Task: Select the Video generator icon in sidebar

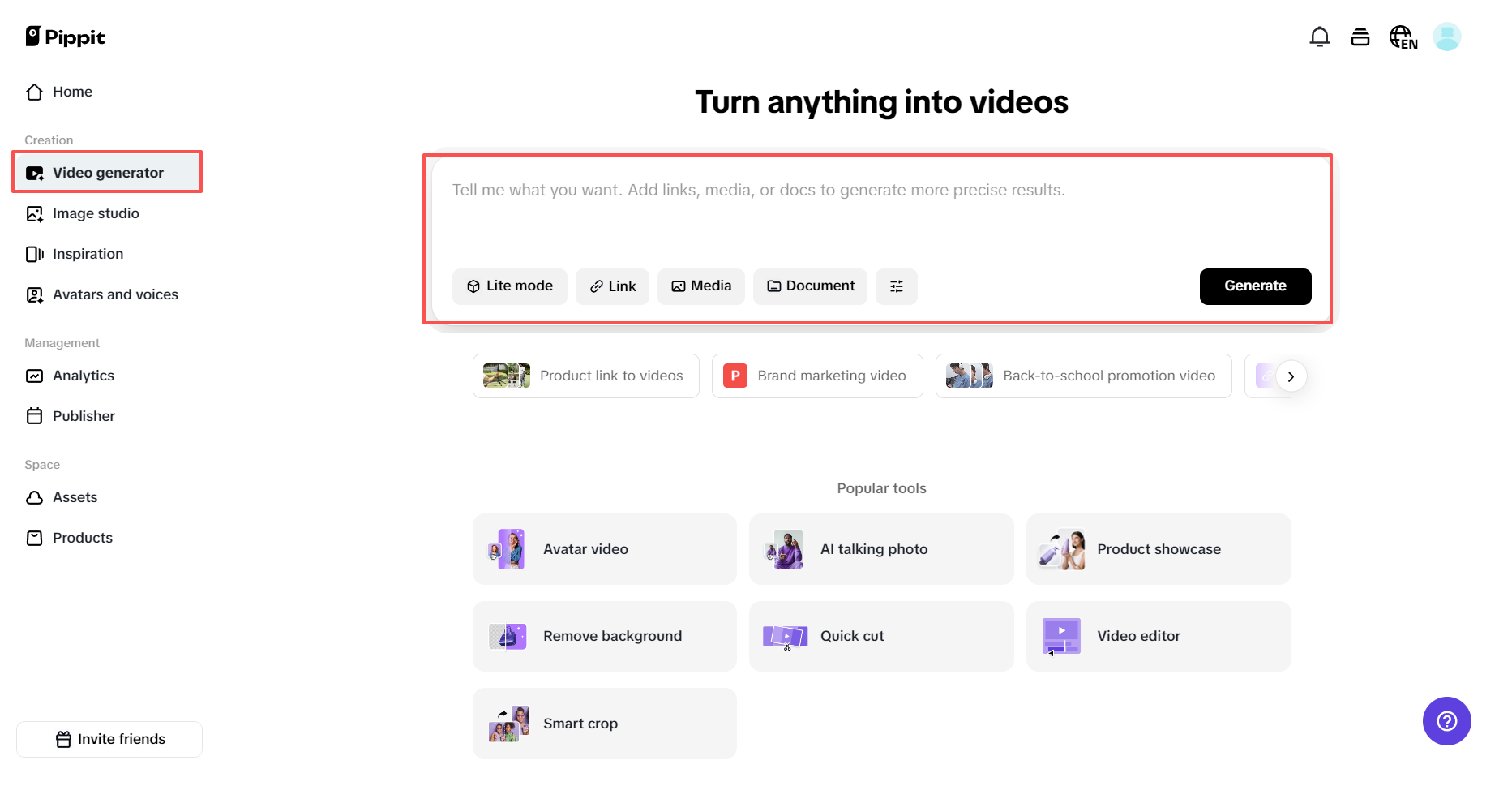Action: pos(34,172)
